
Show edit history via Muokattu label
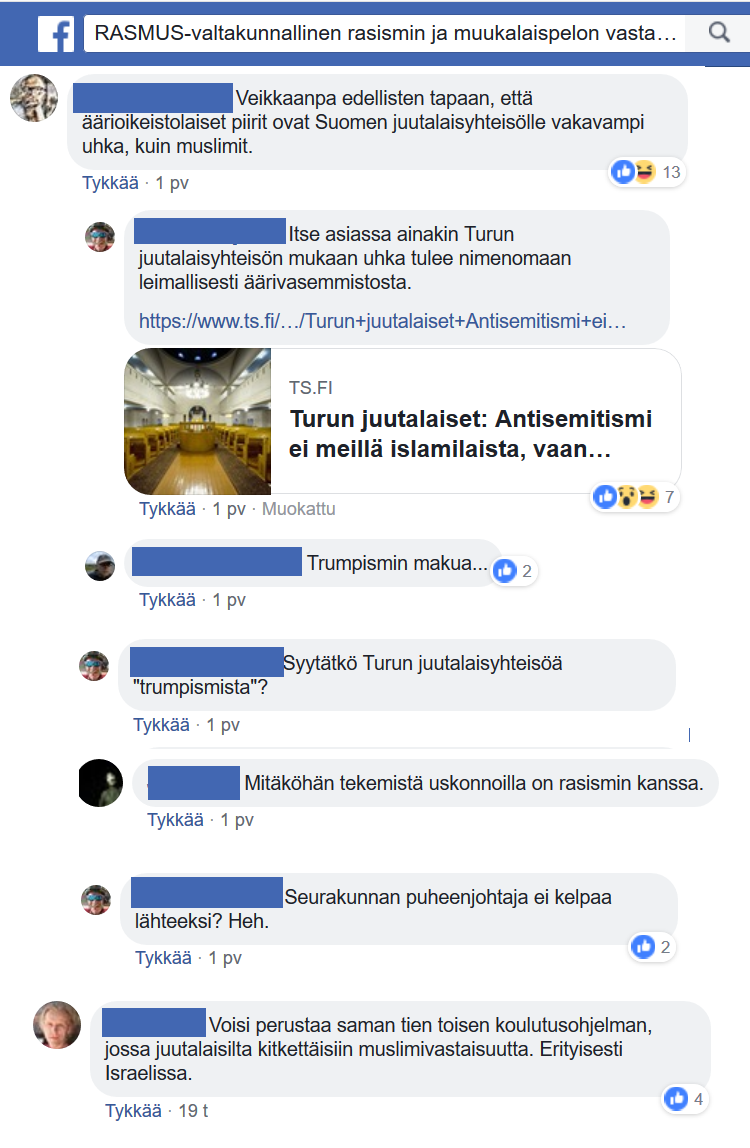pyautogui.click(x=299, y=509)
